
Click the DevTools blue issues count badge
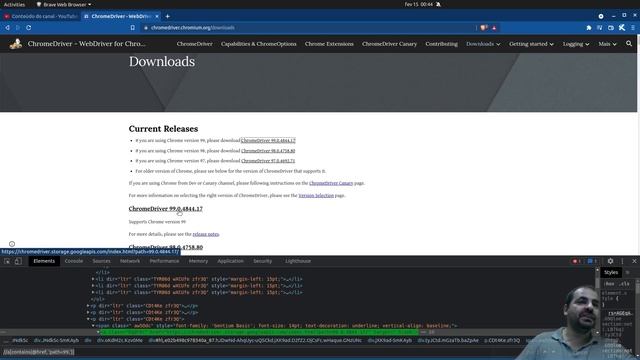[592, 261]
